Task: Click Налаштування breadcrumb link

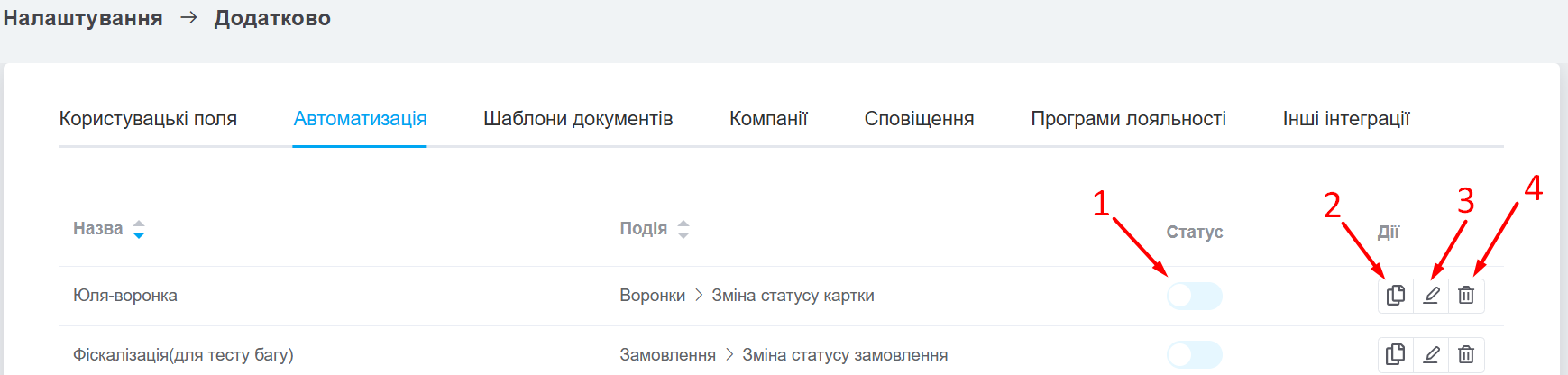Action: 83,18
